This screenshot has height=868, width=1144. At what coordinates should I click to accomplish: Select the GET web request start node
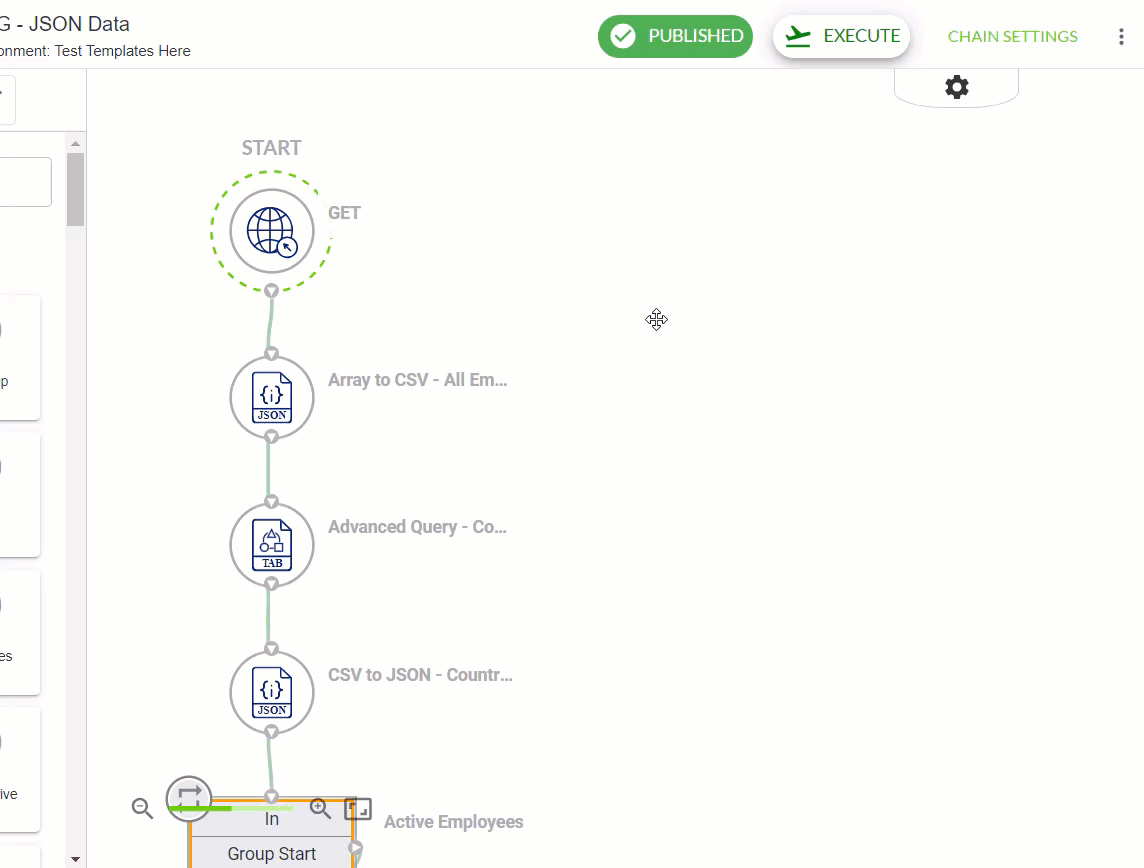point(271,231)
